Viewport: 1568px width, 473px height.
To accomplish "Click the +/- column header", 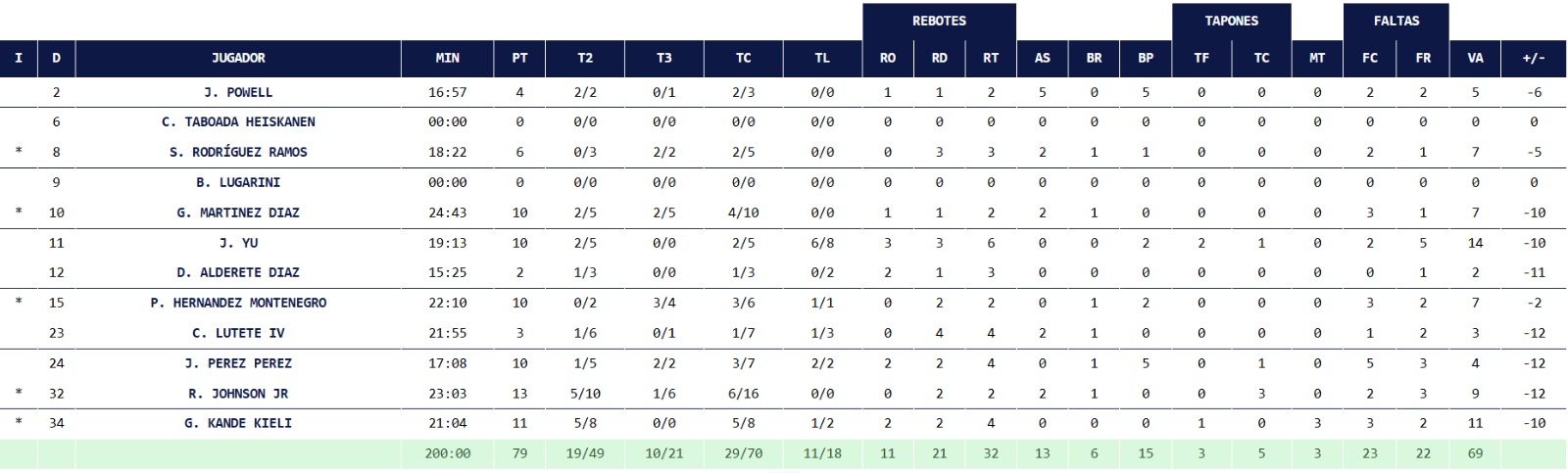I will [1534, 58].
